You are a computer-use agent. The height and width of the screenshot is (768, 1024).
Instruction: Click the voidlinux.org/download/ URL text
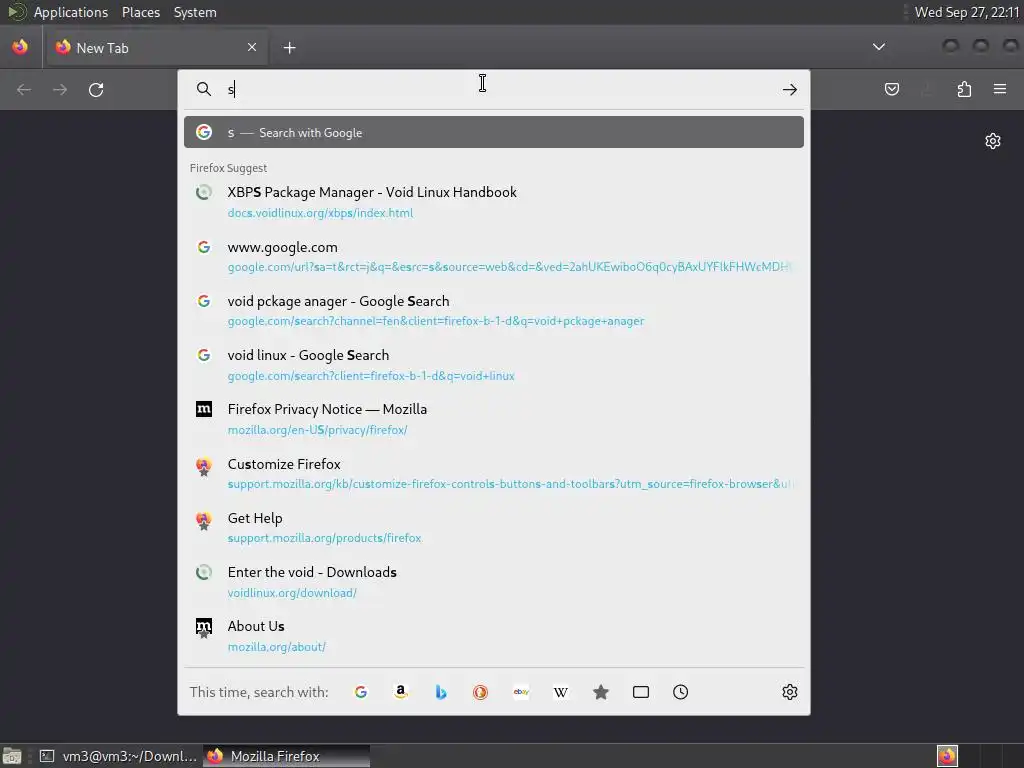coord(292,593)
